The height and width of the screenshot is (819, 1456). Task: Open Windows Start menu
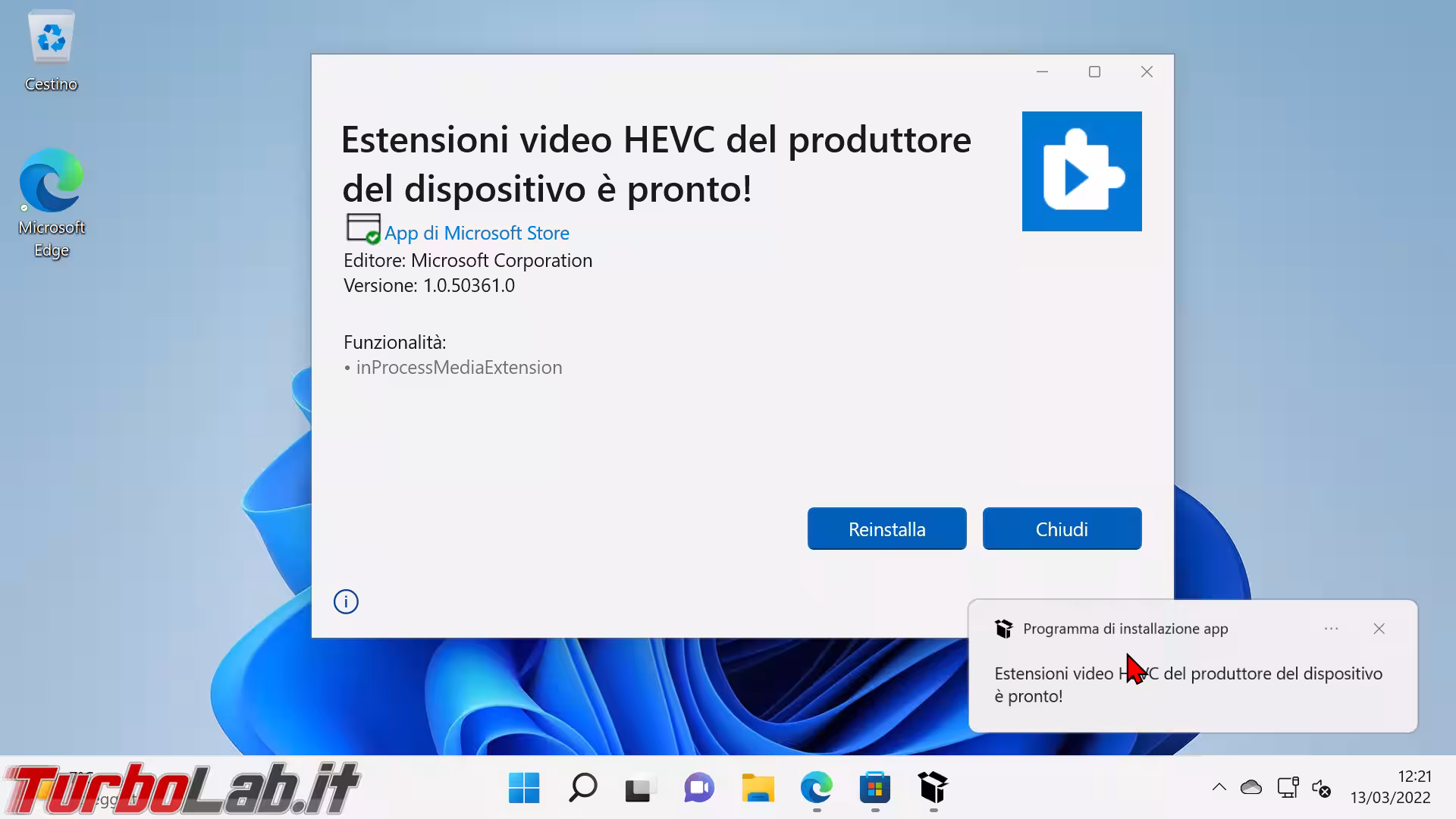tap(524, 788)
